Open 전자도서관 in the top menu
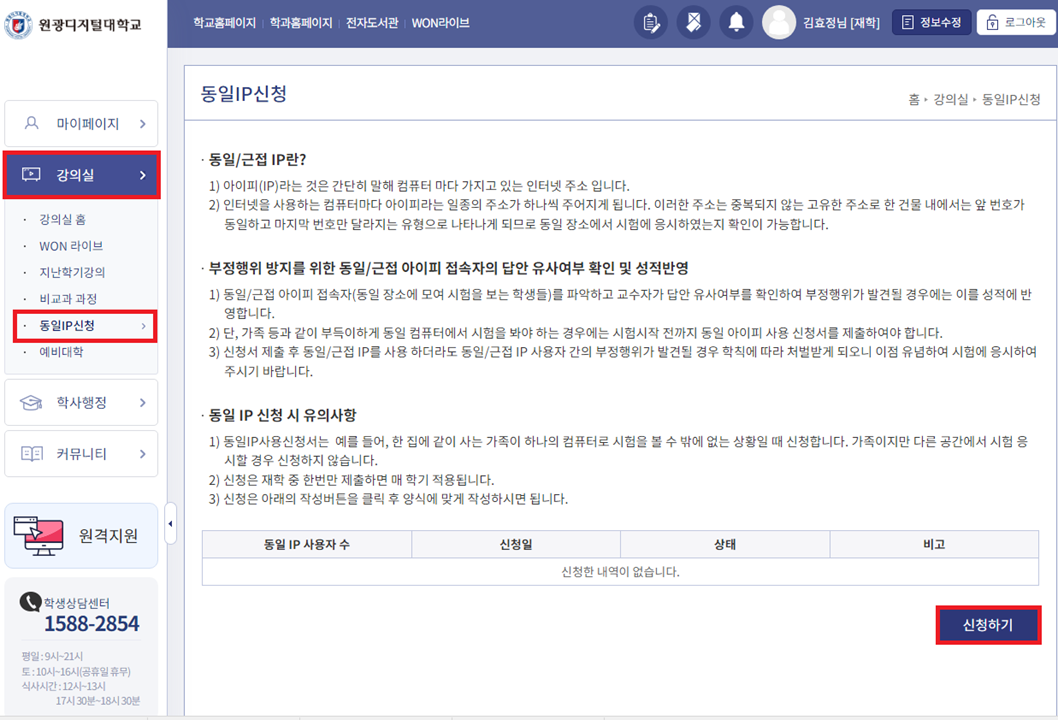1058x720 pixels. click(372, 22)
